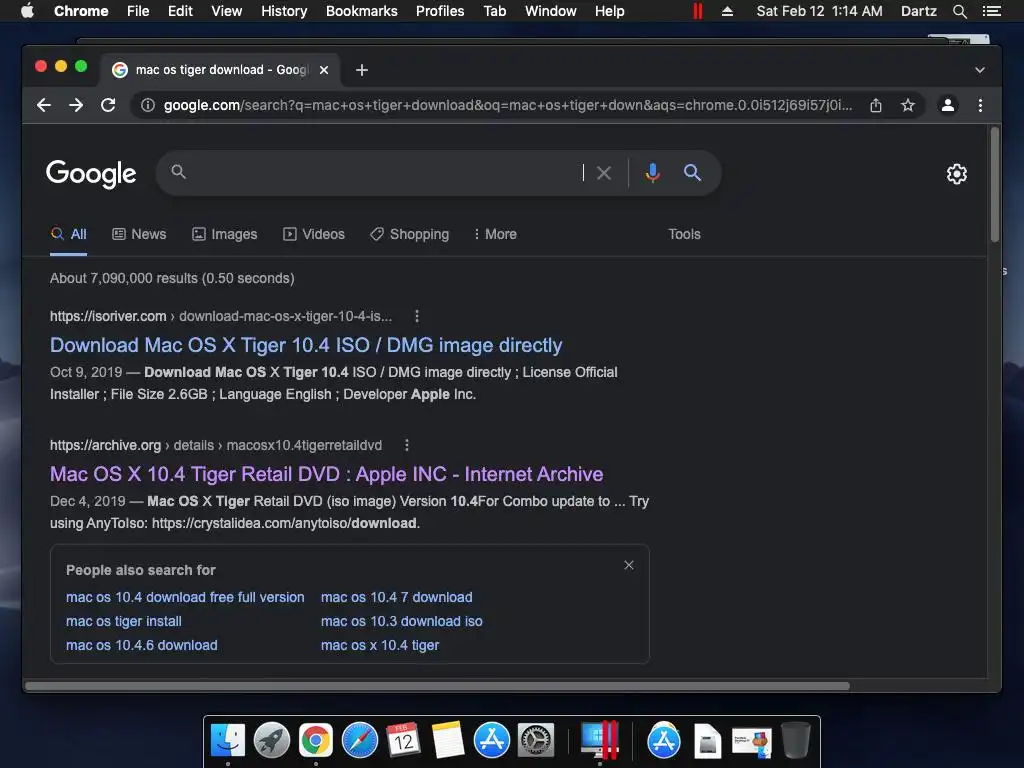1024x768 pixels.
Task: Click the Google logo
Action: [x=91, y=174]
